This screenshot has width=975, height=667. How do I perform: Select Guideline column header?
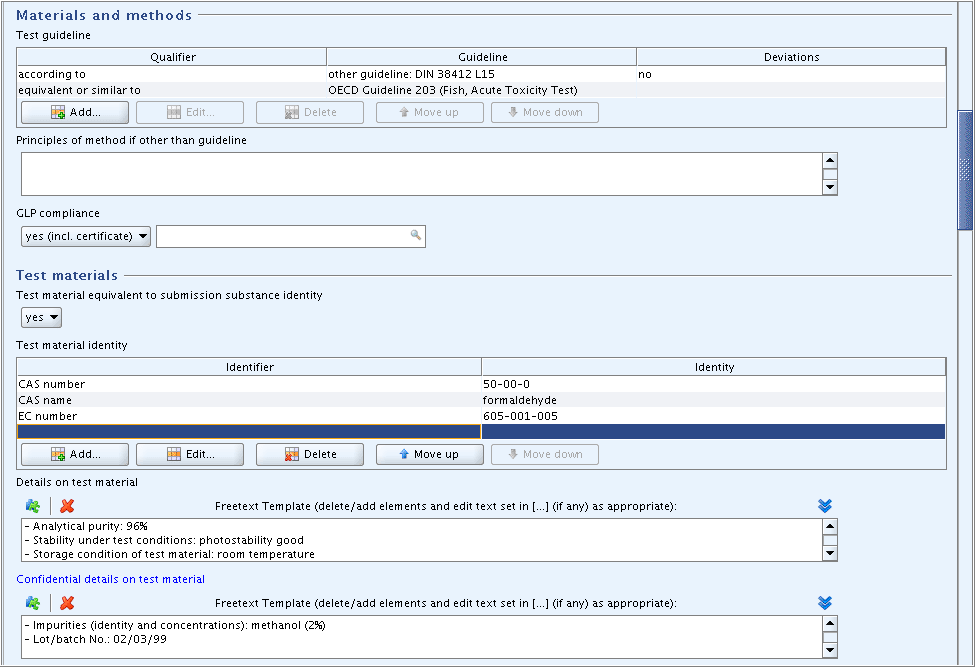coord(483,57)
